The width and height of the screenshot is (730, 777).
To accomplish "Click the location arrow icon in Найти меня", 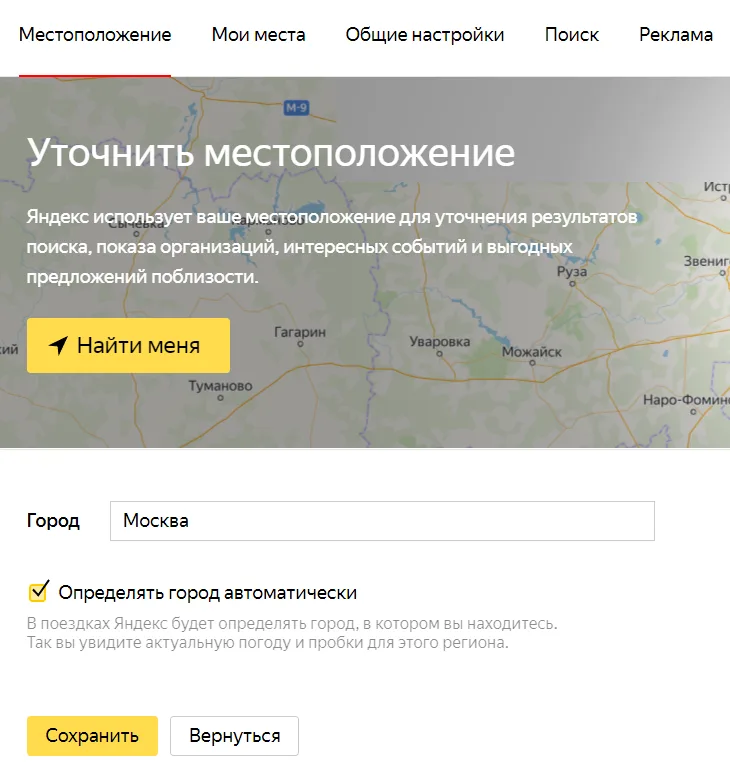I will point(58,345).
